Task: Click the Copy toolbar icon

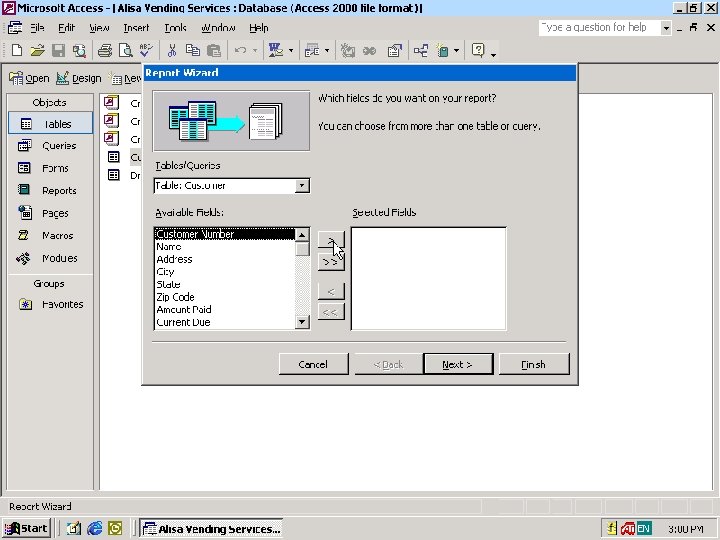Action: 193,50
